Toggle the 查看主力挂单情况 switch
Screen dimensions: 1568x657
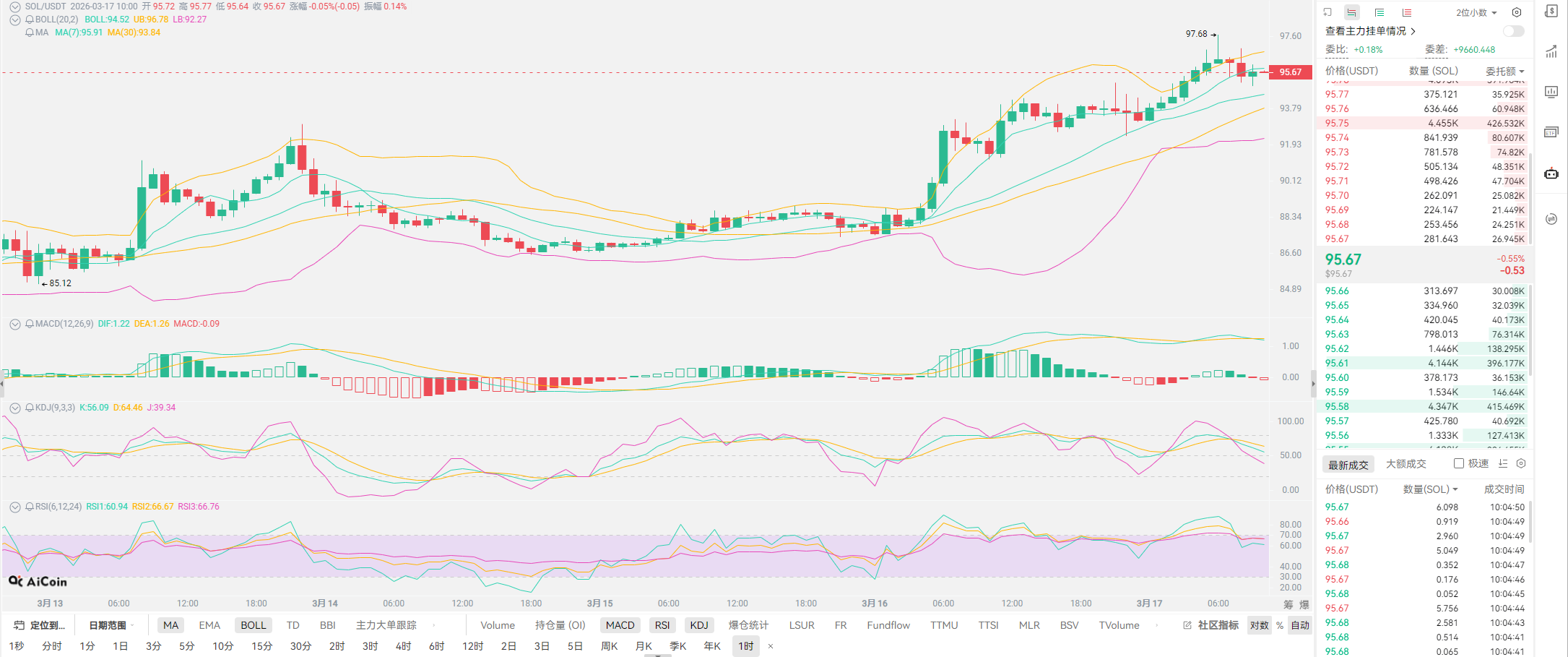click(x=1513, y=31)
